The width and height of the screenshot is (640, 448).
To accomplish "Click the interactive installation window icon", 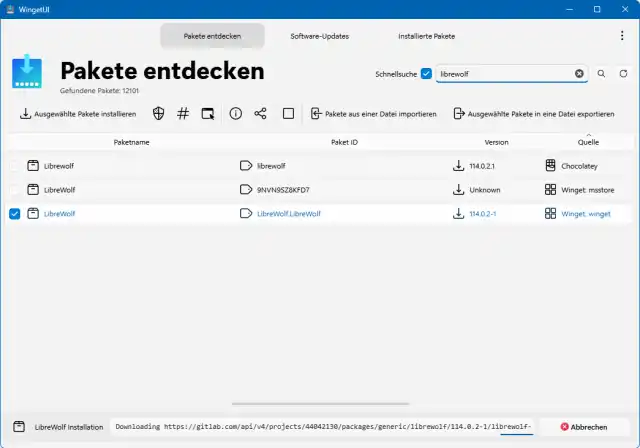I will click(208, 113).
